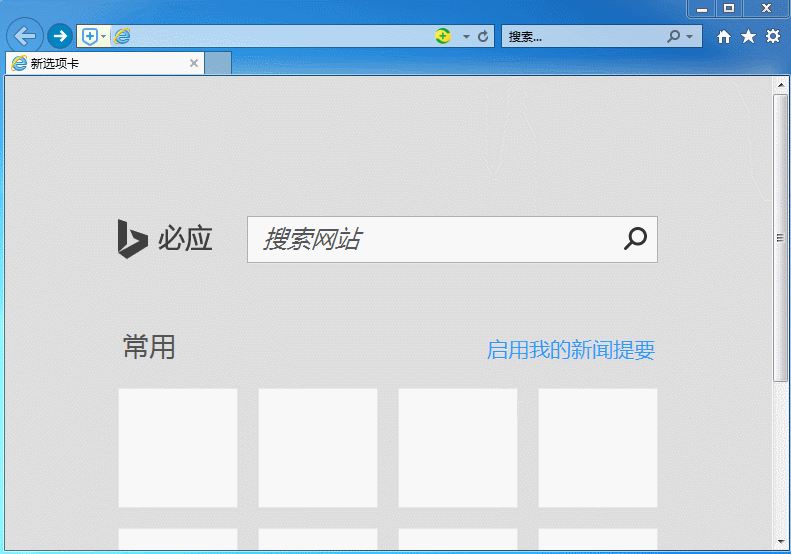This screenshot has width=791, height=554.
Task: Open the first frequent site tile in the top row
Action: click(178, 448)
